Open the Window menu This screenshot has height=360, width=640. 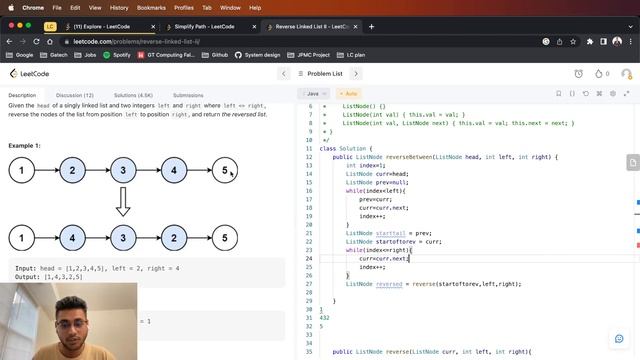(230, 8)
